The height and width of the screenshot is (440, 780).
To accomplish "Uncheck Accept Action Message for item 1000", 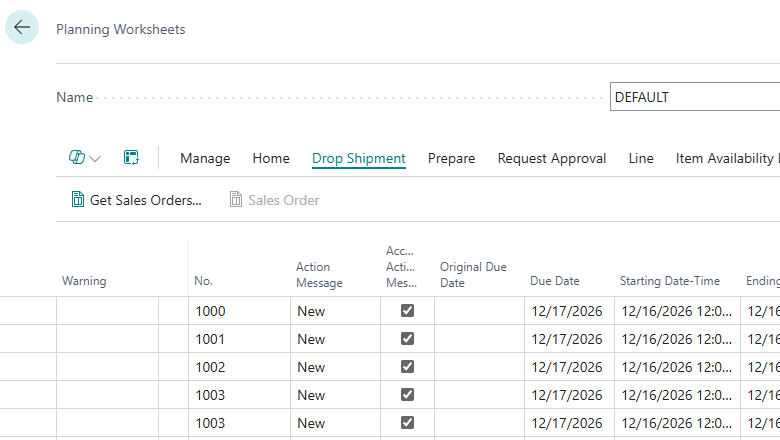I will click(x=407, y=311).
